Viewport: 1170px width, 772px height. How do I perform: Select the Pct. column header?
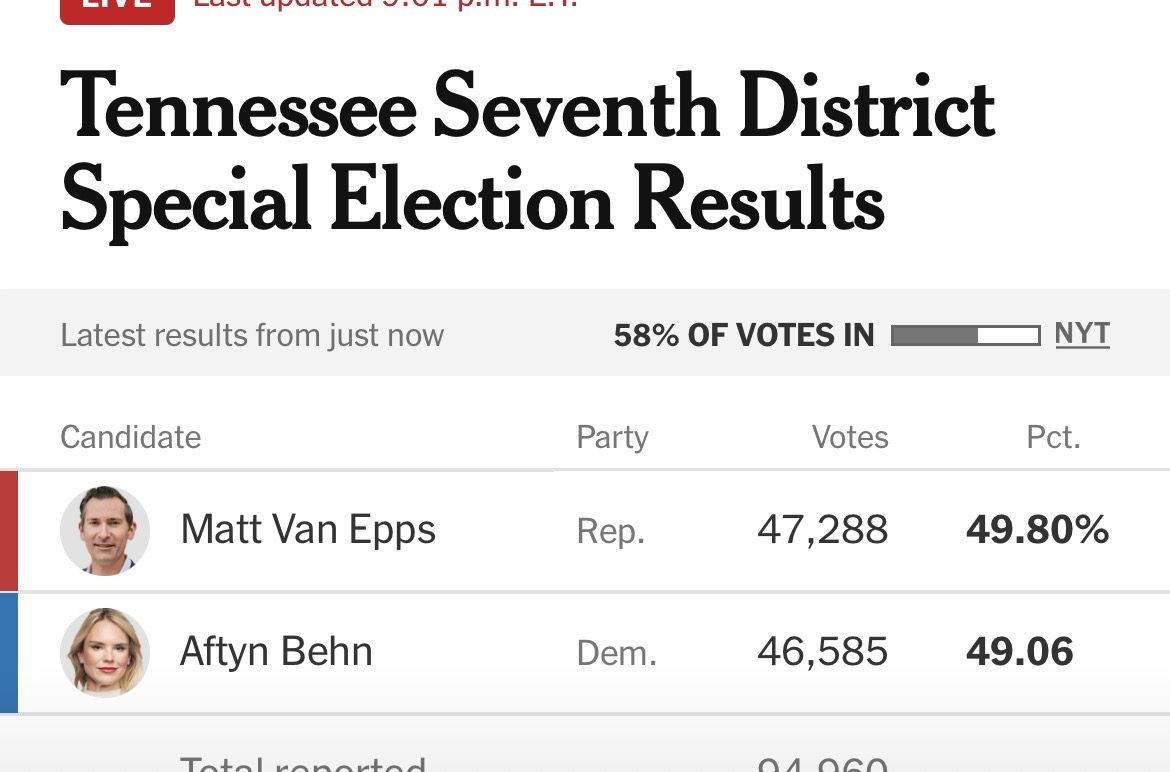1053,437
